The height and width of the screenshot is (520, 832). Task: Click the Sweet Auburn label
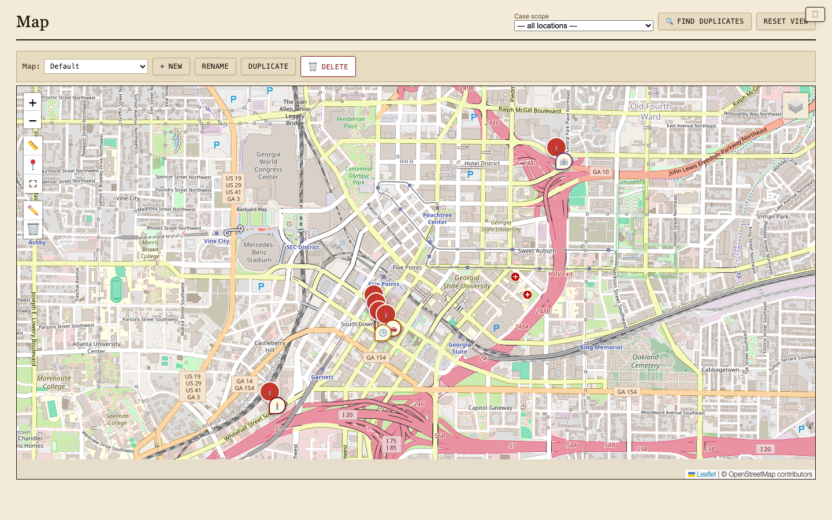point(536,250)
